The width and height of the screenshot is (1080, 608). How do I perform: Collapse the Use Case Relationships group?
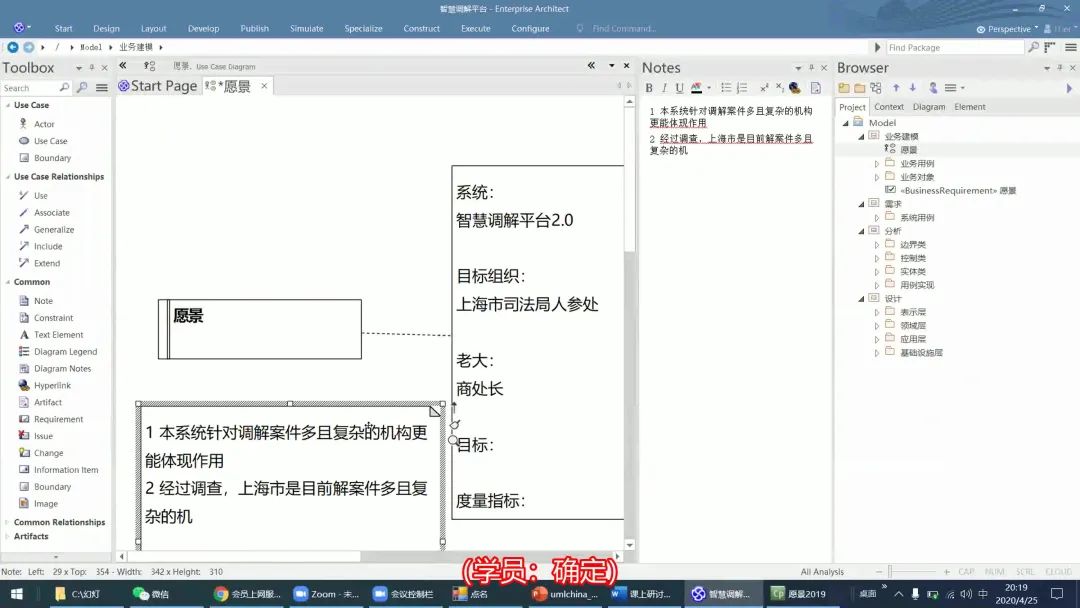pyautogui.click(x=8, y=177)
